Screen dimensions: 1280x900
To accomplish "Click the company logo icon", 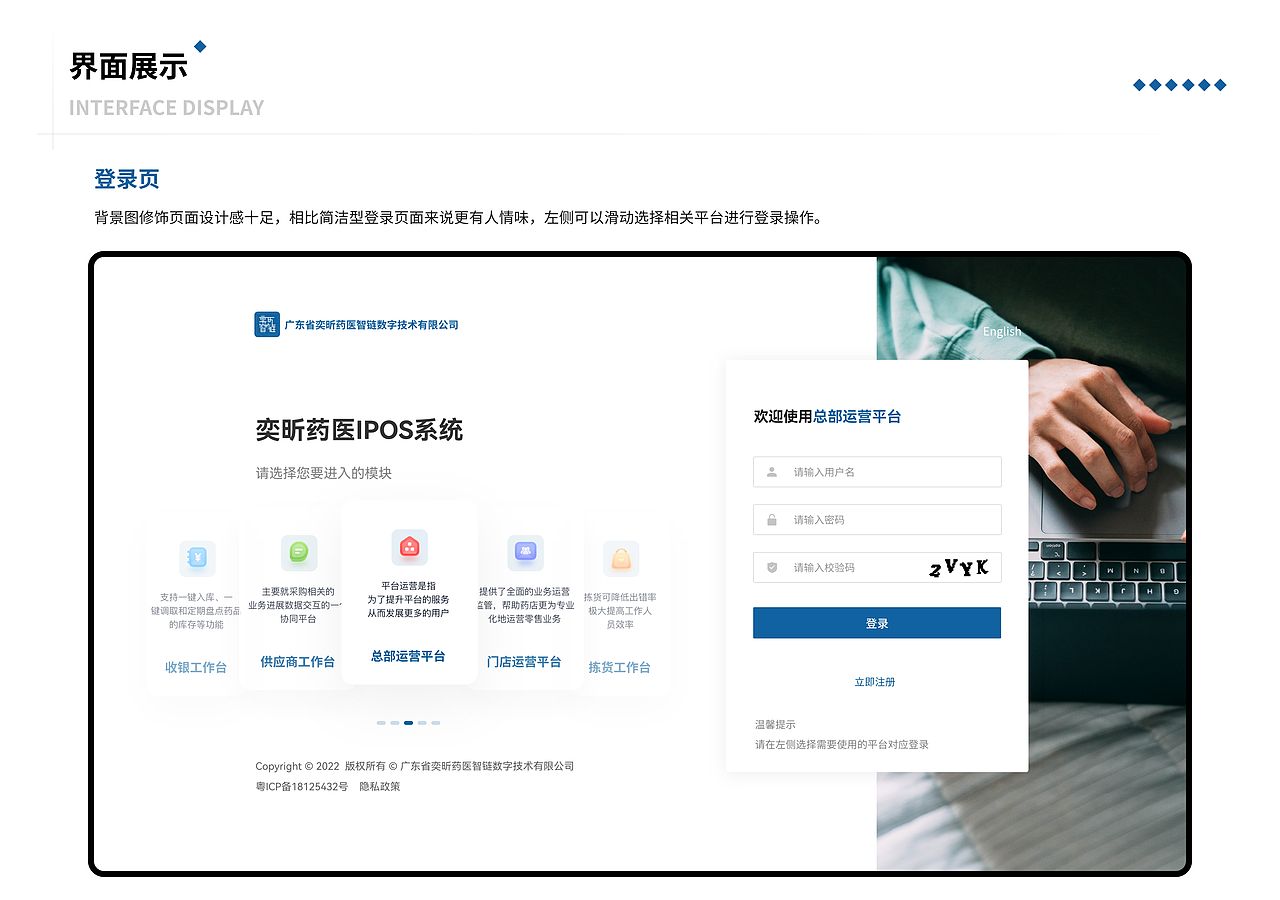I will click(x=267, y=324).
